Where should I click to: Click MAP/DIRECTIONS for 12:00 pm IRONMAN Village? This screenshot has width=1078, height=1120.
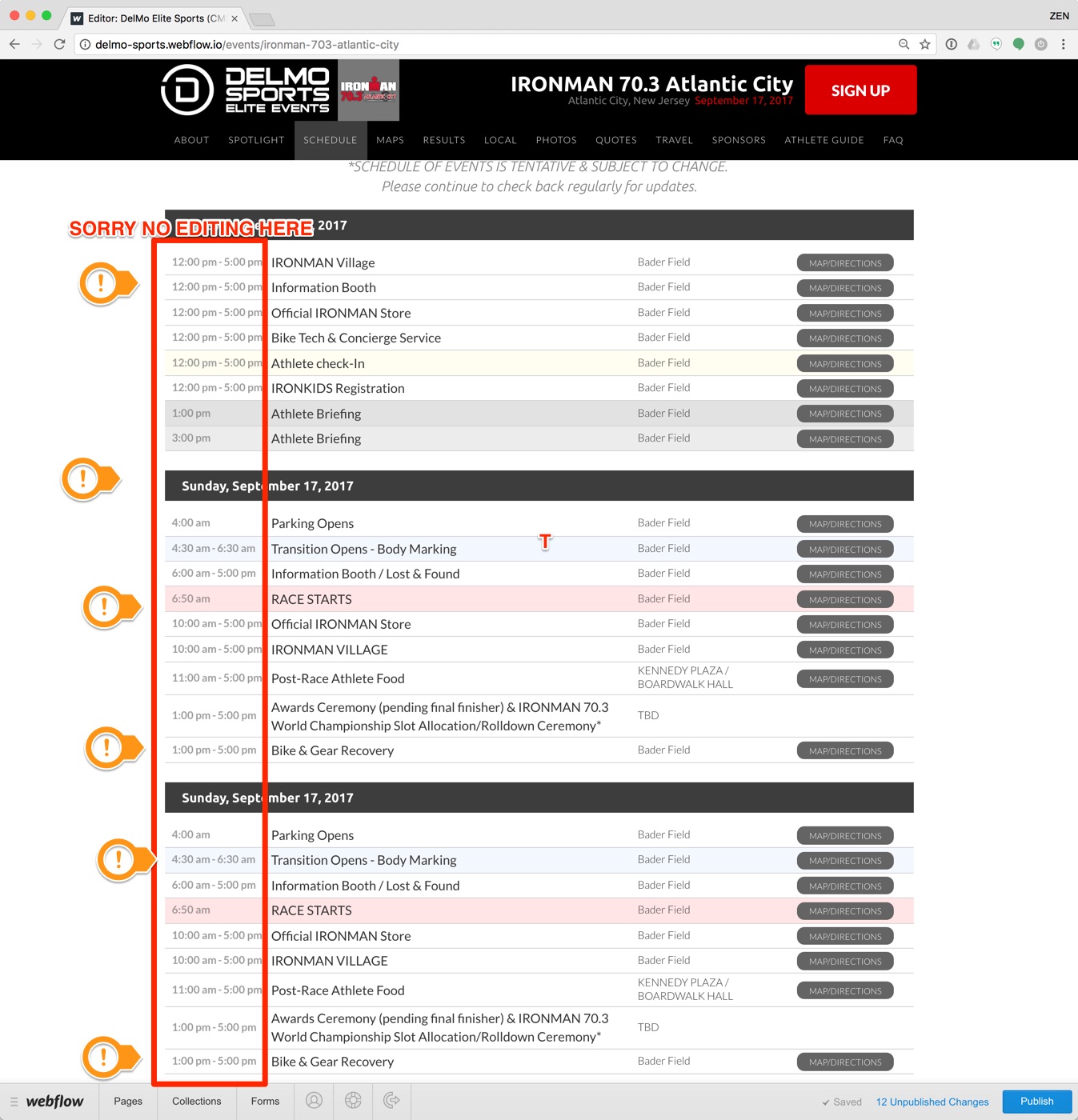tap(845, 263)
